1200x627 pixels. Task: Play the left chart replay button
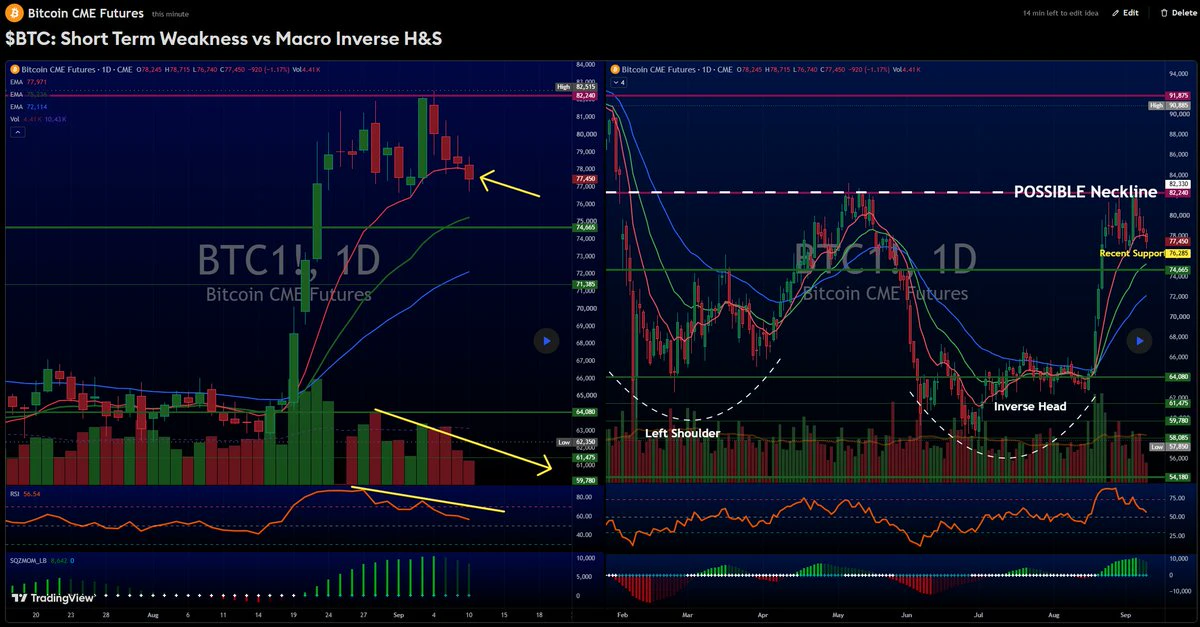(x=546, y=341)
